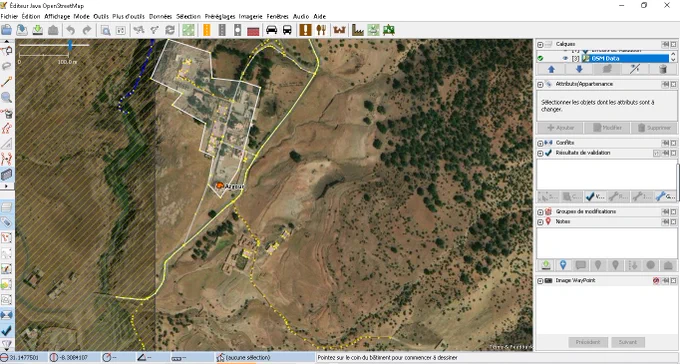The height and width of the screenshot is (364, 680).
Task: Open the Aide menu
Action: [320, 16]
